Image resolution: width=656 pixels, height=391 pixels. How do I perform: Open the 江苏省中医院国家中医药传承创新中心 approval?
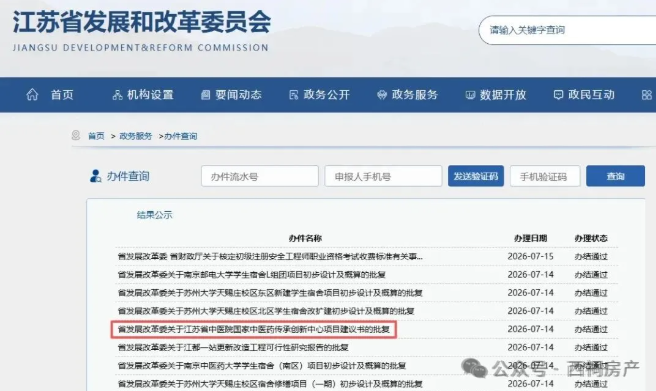(x=254, y=330)
